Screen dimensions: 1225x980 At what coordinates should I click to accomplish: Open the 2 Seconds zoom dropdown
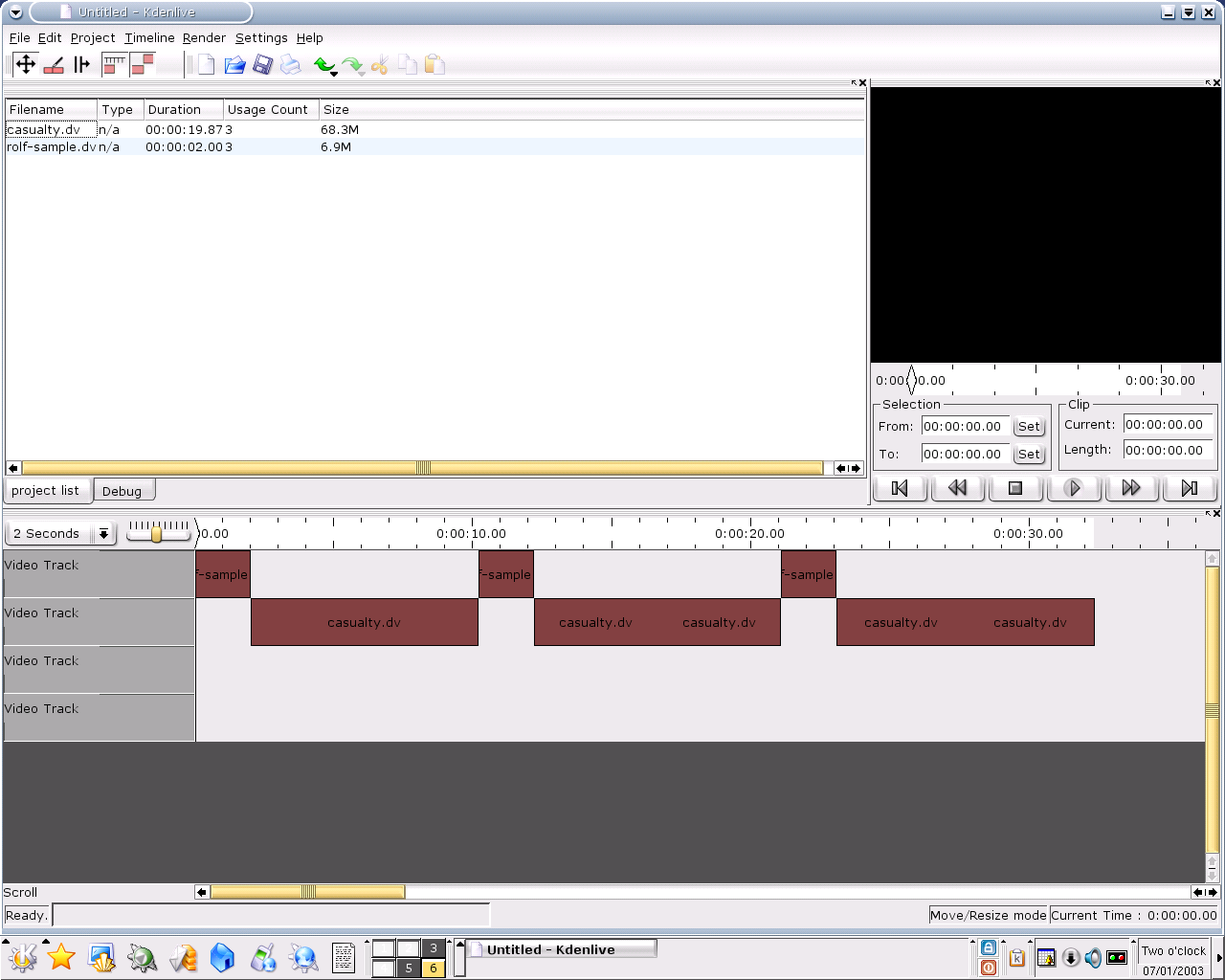pyautogui.click(x=103, y=533)
